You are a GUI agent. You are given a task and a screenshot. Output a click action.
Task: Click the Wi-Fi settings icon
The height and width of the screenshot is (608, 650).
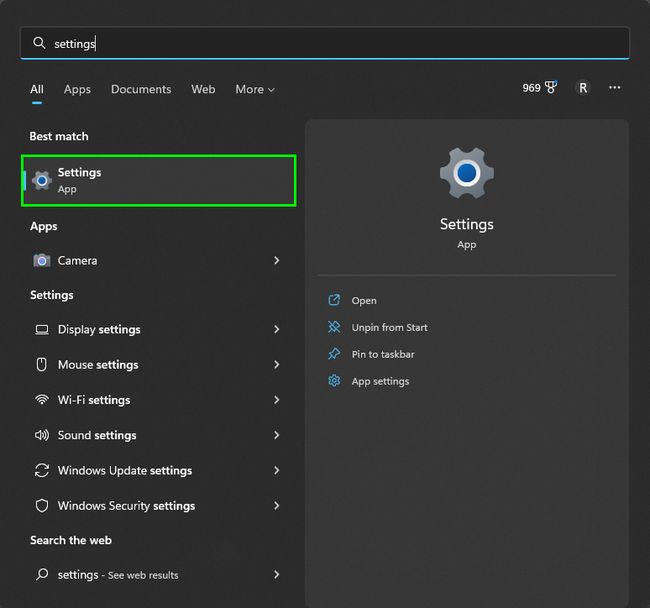42,400
